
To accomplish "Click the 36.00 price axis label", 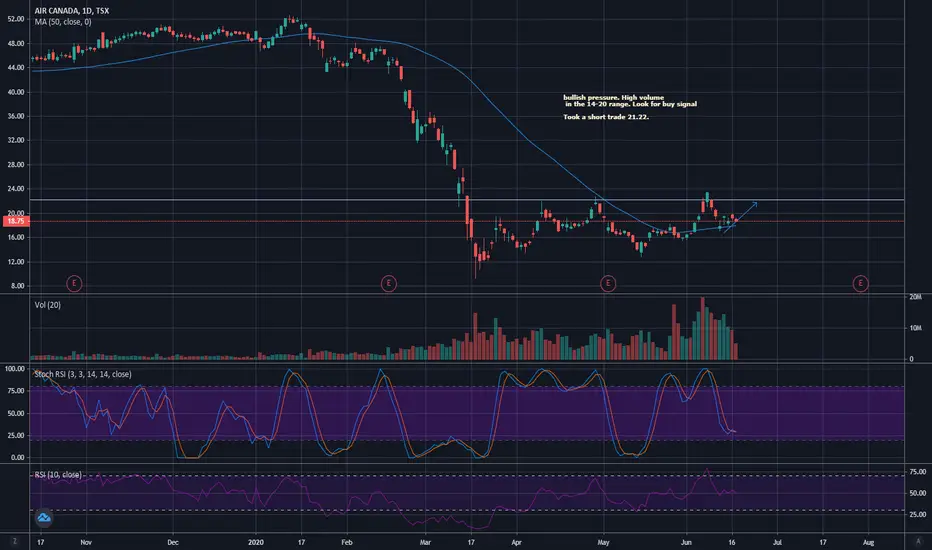I will [x=16, y=116].
